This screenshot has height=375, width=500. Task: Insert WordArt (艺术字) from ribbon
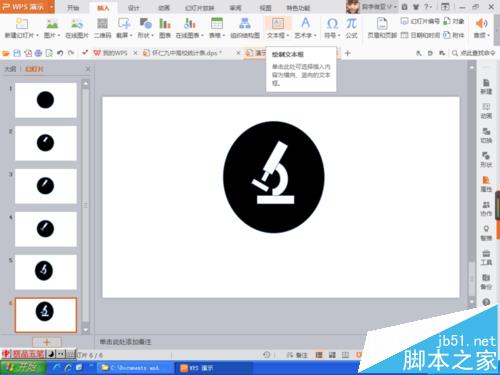pos(305,28)
